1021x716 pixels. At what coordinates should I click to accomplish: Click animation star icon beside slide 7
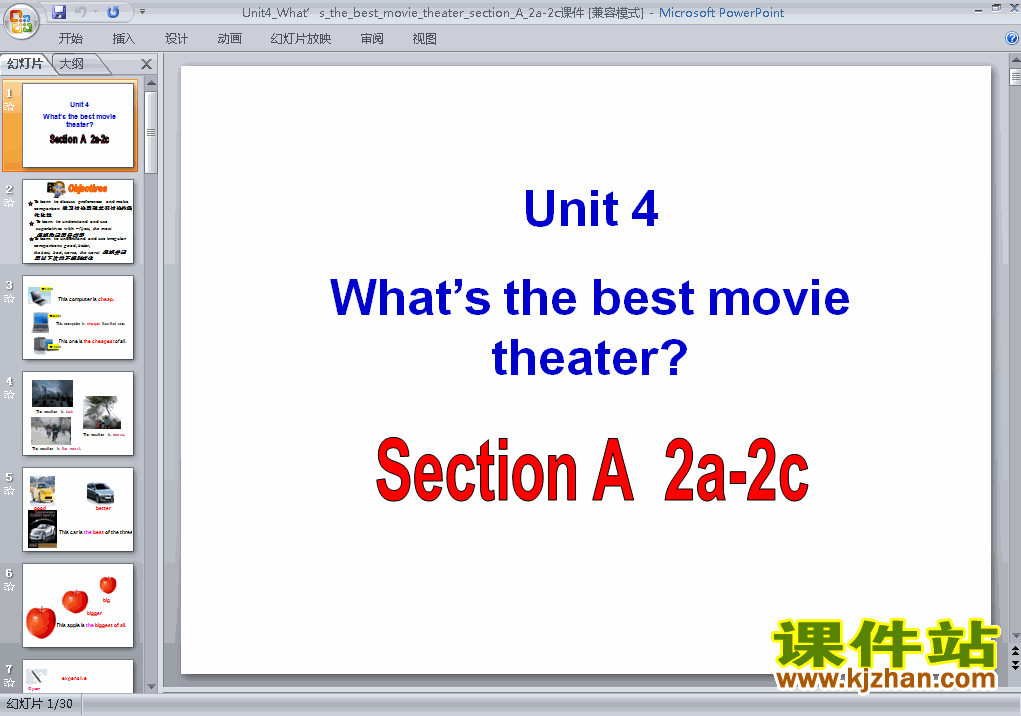tap(9, 683)
